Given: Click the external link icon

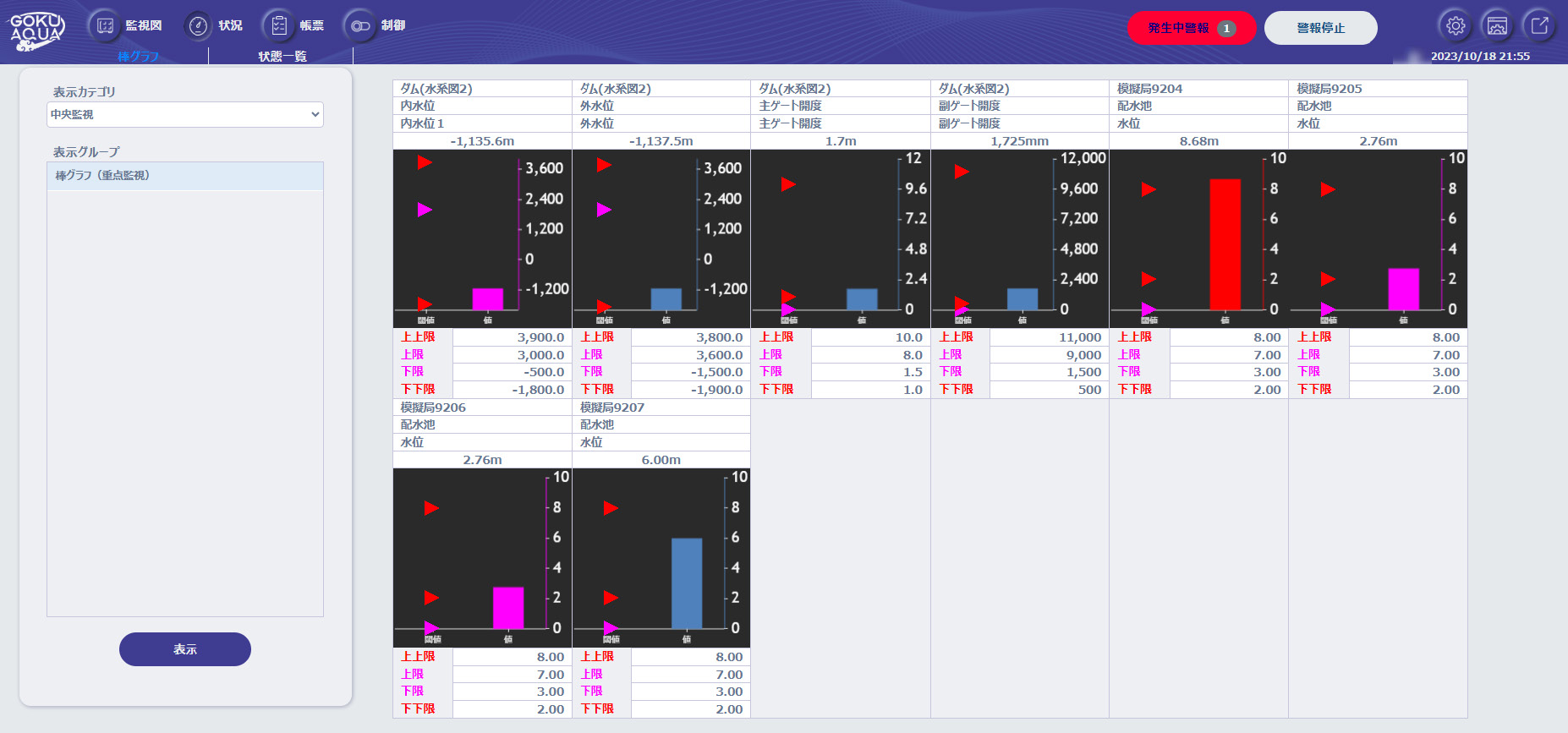Looking at the screenshot, I should pyautogui.click(x=1539, y=26).
